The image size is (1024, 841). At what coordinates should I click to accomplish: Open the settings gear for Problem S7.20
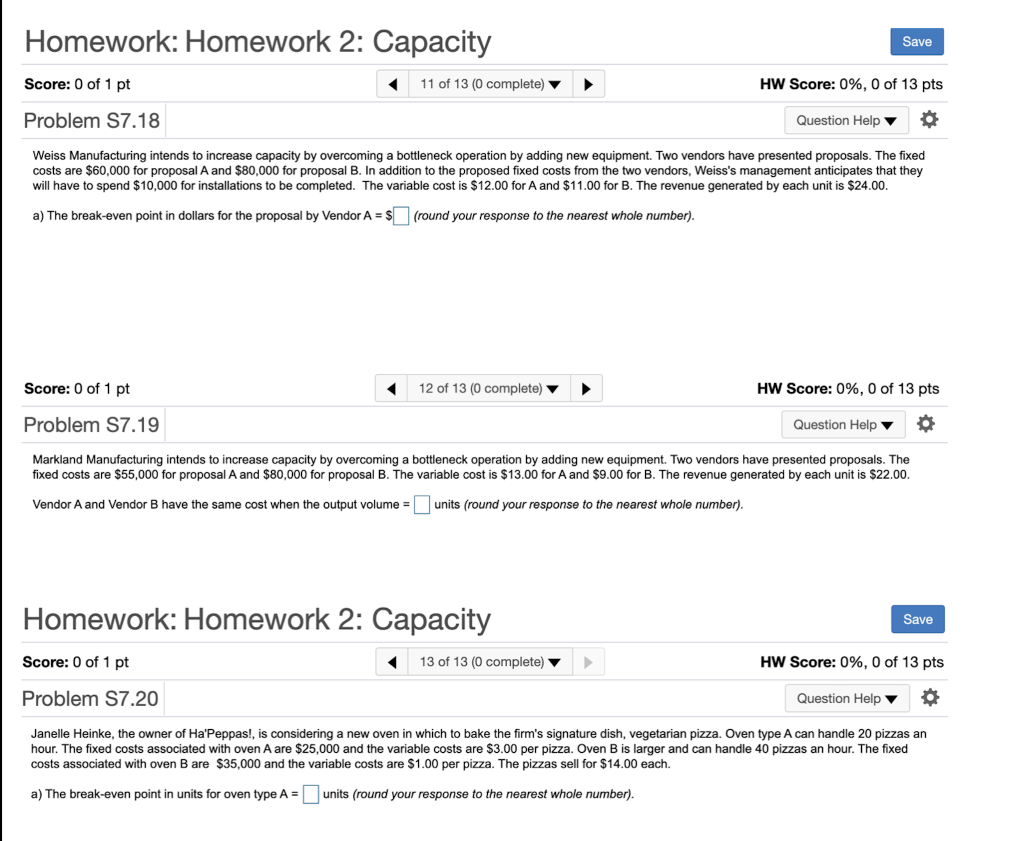coord(929,697)
